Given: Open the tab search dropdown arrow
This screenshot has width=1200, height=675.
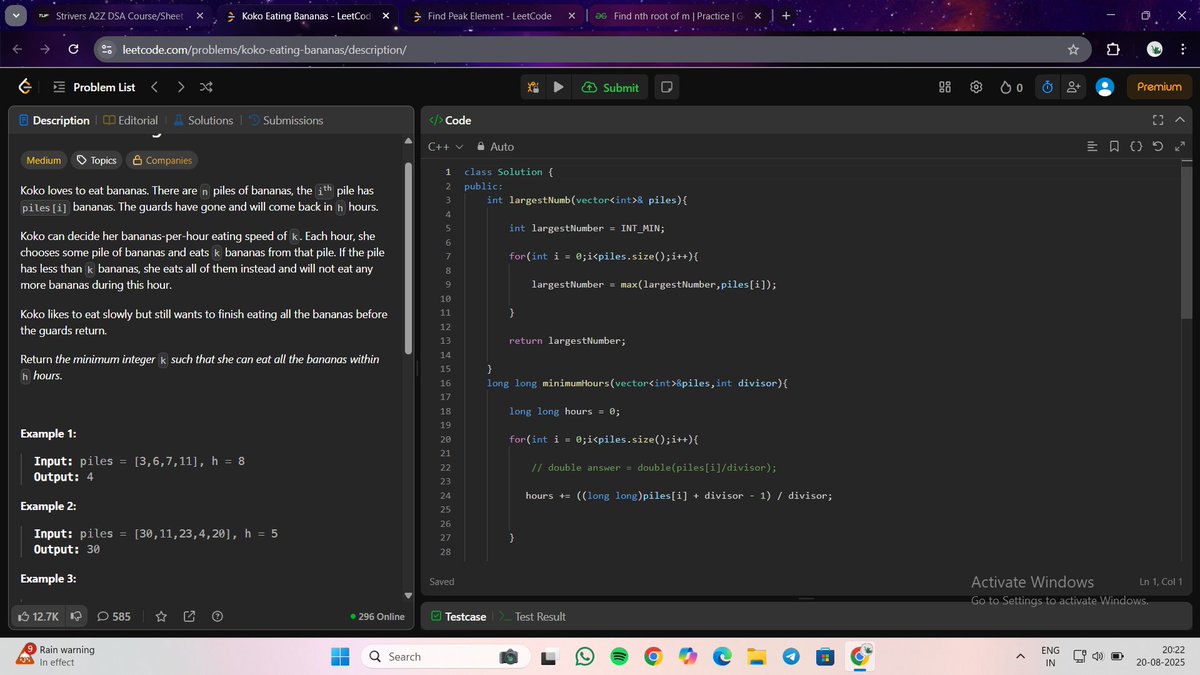Looking at the screenshot, I should [14, 16].
